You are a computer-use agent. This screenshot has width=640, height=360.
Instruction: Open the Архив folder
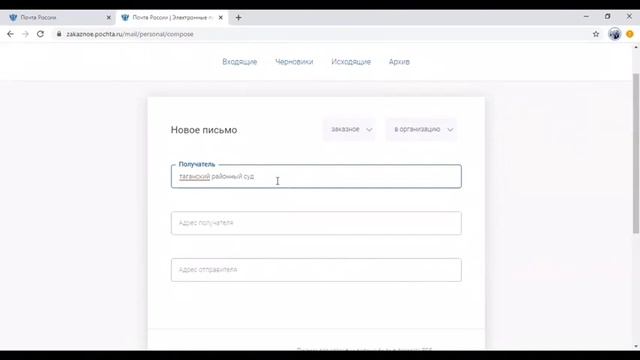click(399, 62)
